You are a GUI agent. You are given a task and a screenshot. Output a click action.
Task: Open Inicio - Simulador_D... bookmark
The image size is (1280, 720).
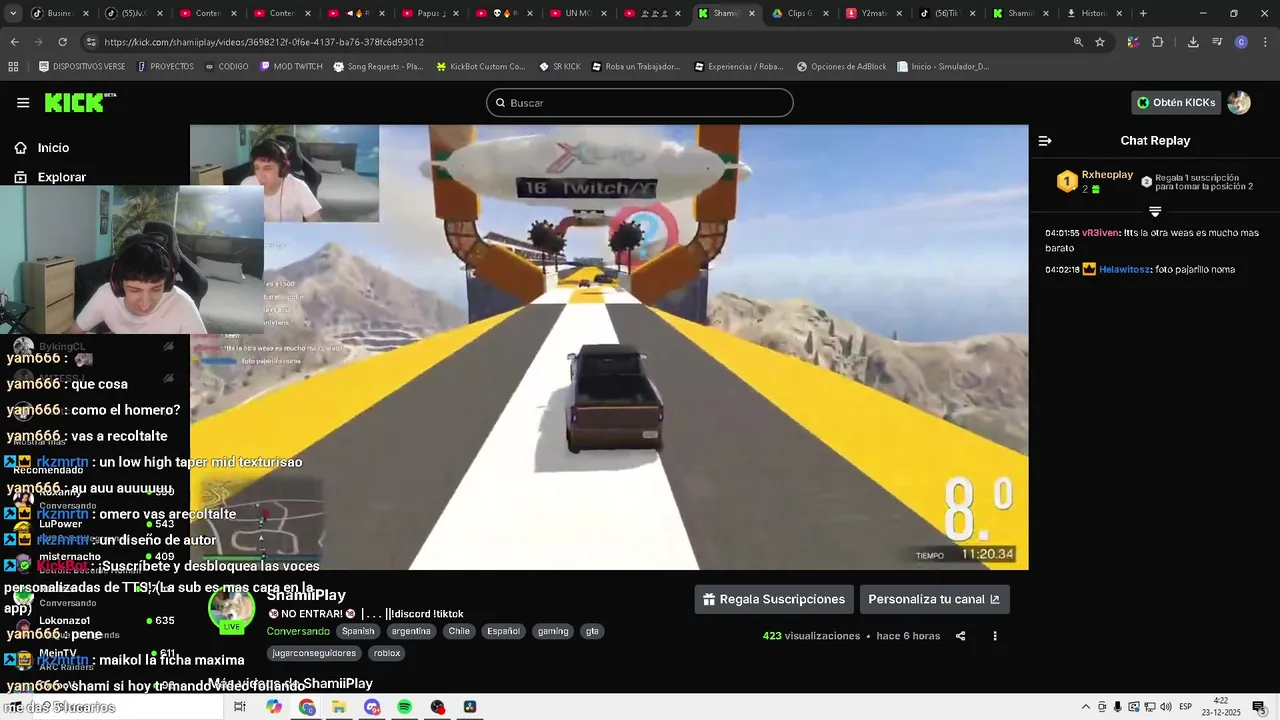[x=943, y=67]
